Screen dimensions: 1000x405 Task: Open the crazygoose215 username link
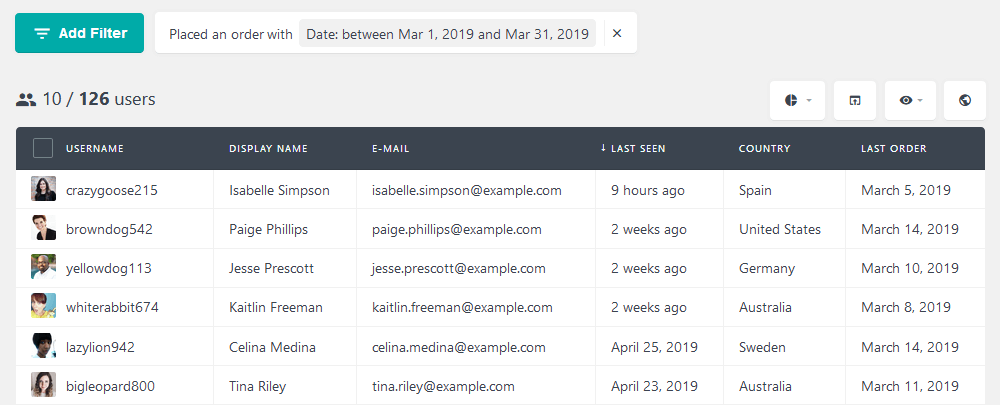coord(112,190)
